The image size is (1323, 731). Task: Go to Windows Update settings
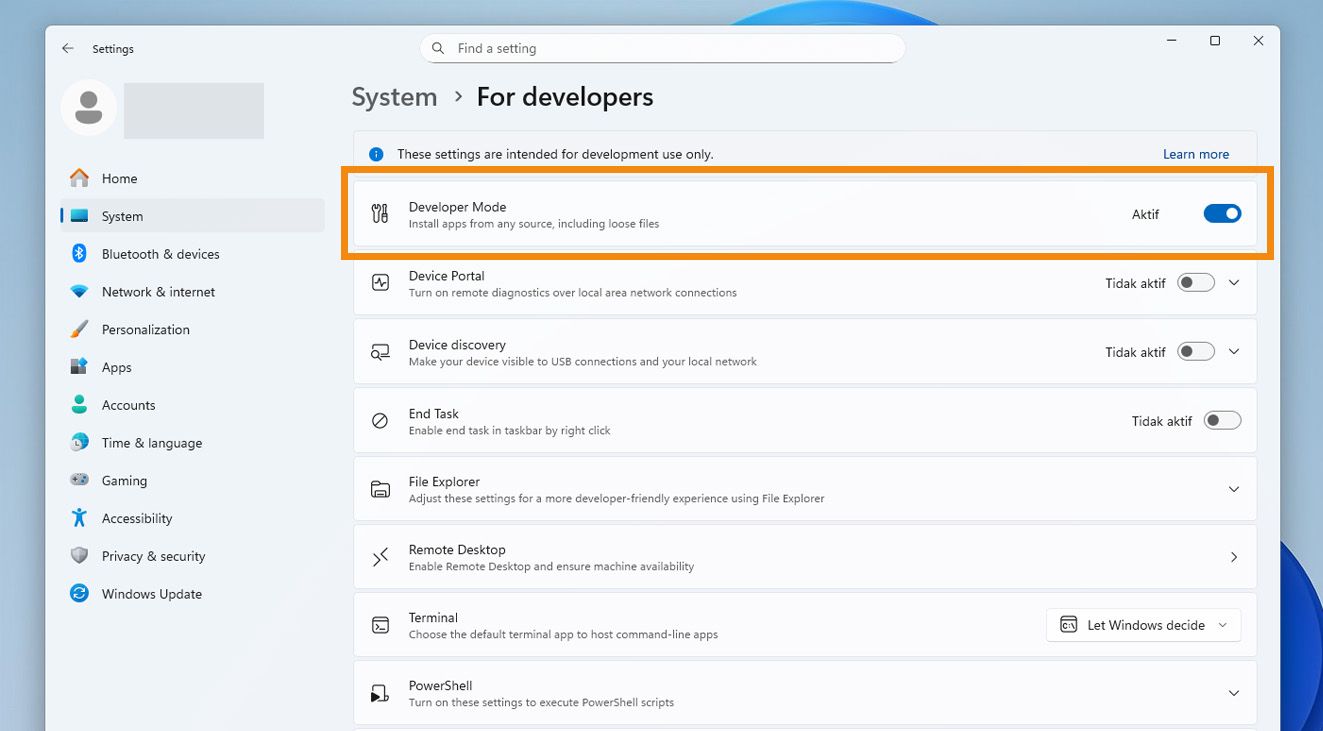tap(151, 594)
